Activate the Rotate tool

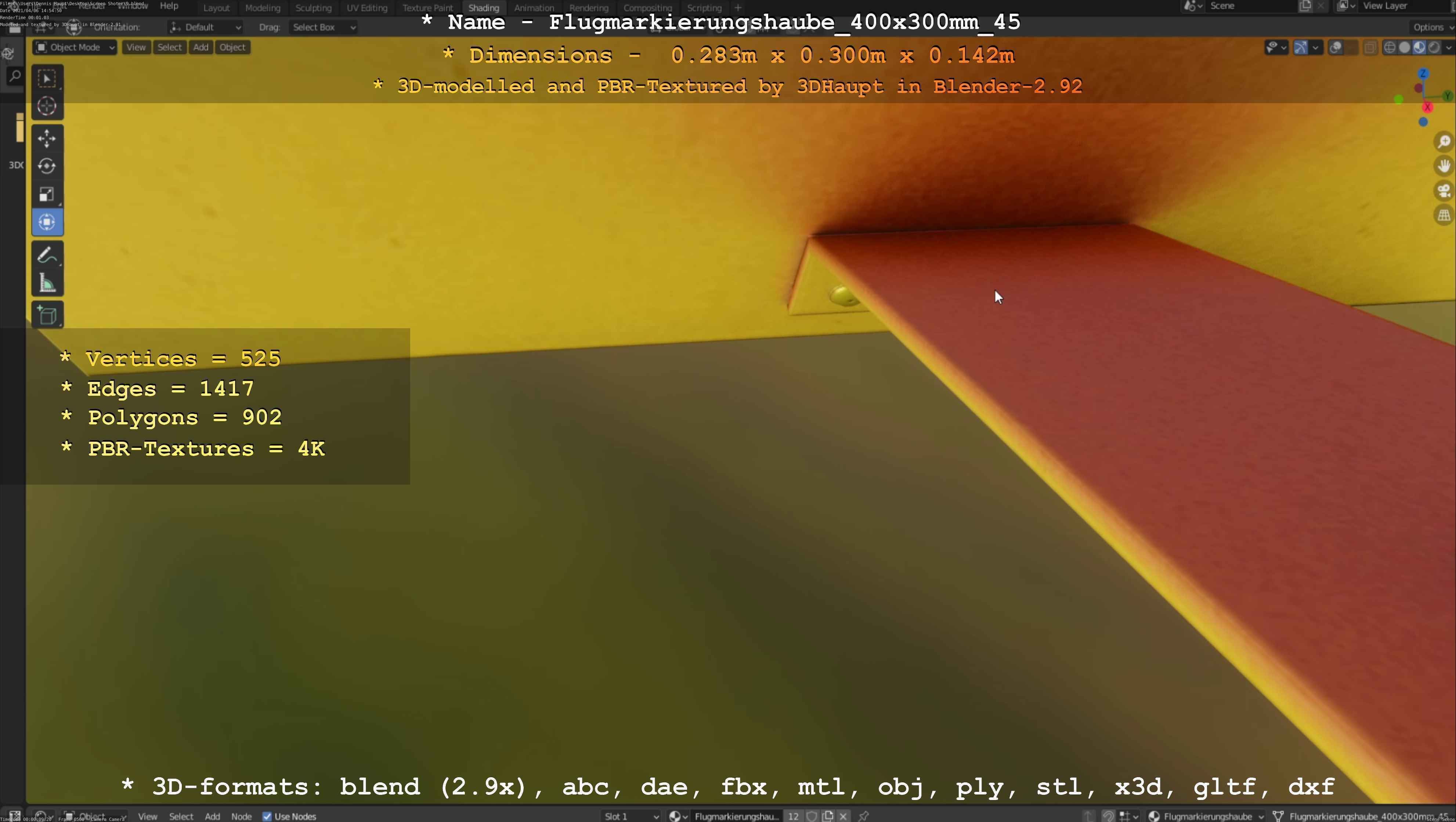(x=47, y=166)
